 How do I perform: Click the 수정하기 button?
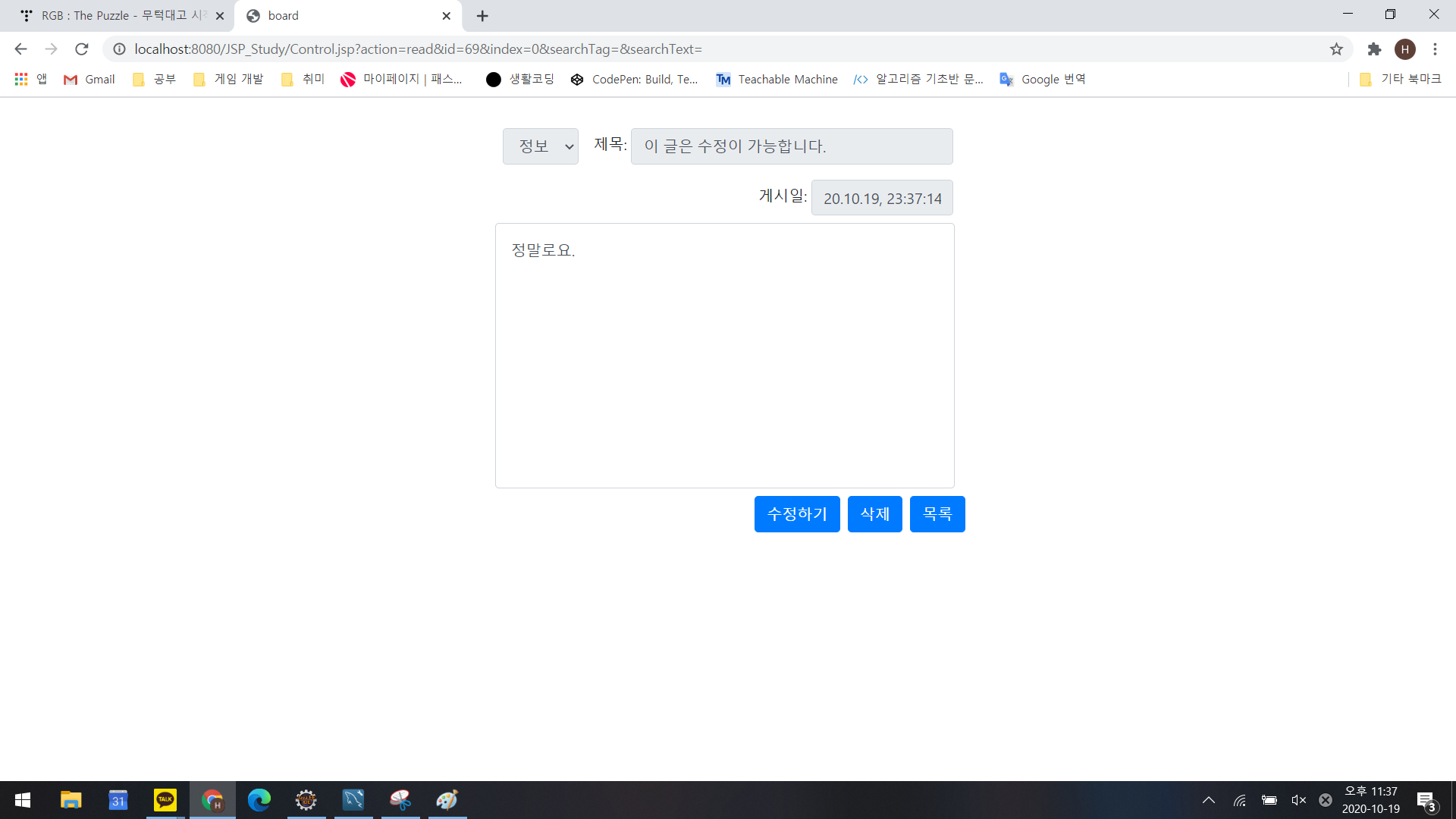pyautogui.click(x=797, y=514)
